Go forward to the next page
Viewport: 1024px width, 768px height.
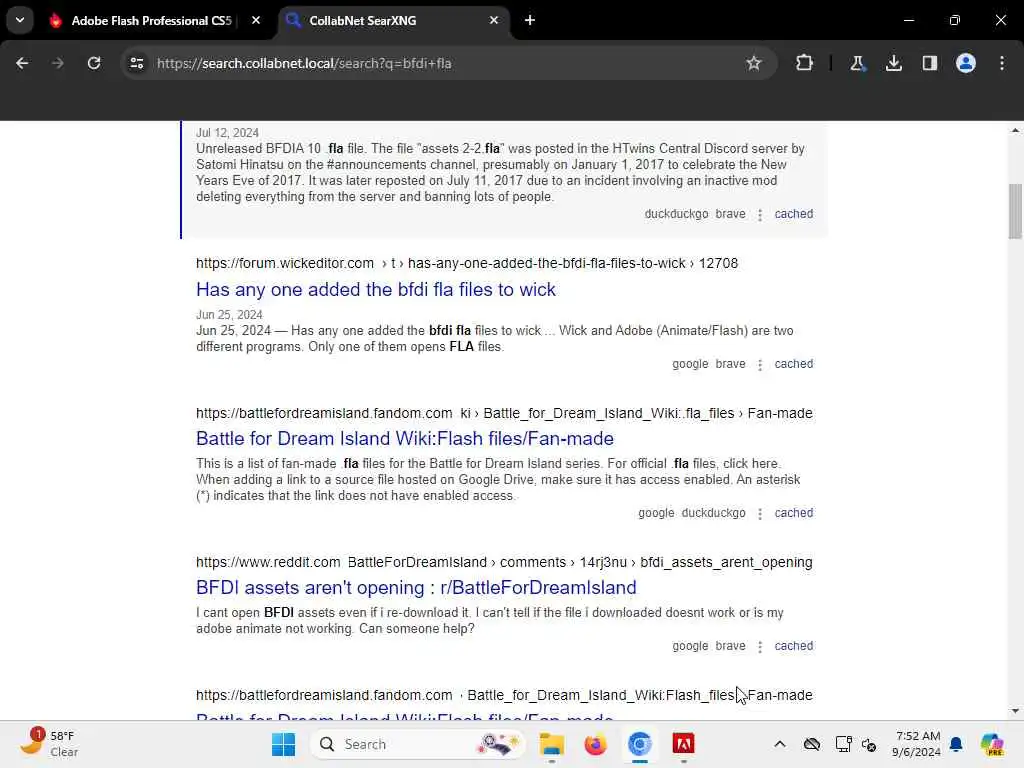coord(58,63)
